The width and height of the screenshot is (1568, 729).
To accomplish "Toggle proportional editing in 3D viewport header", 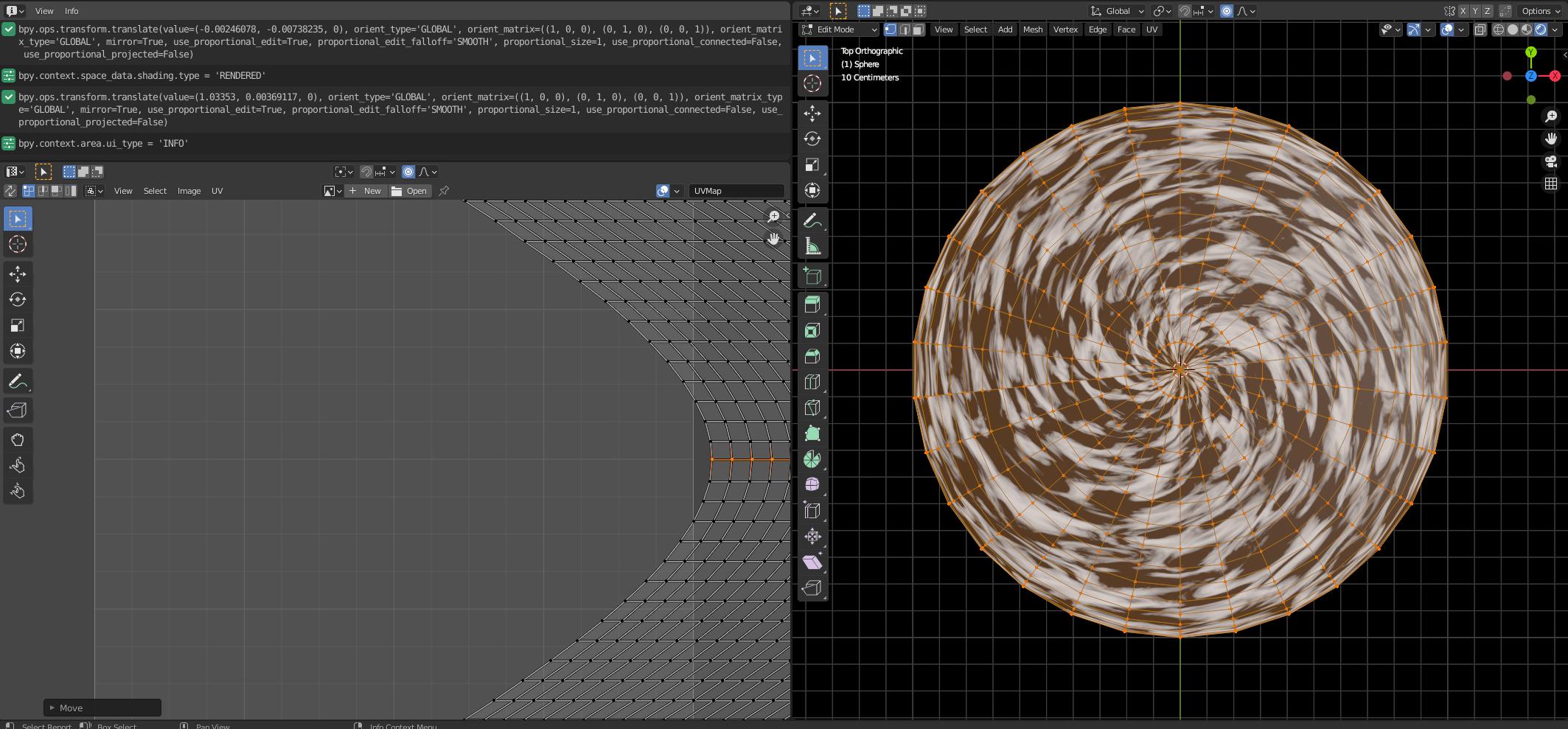I will (1226, 11).
